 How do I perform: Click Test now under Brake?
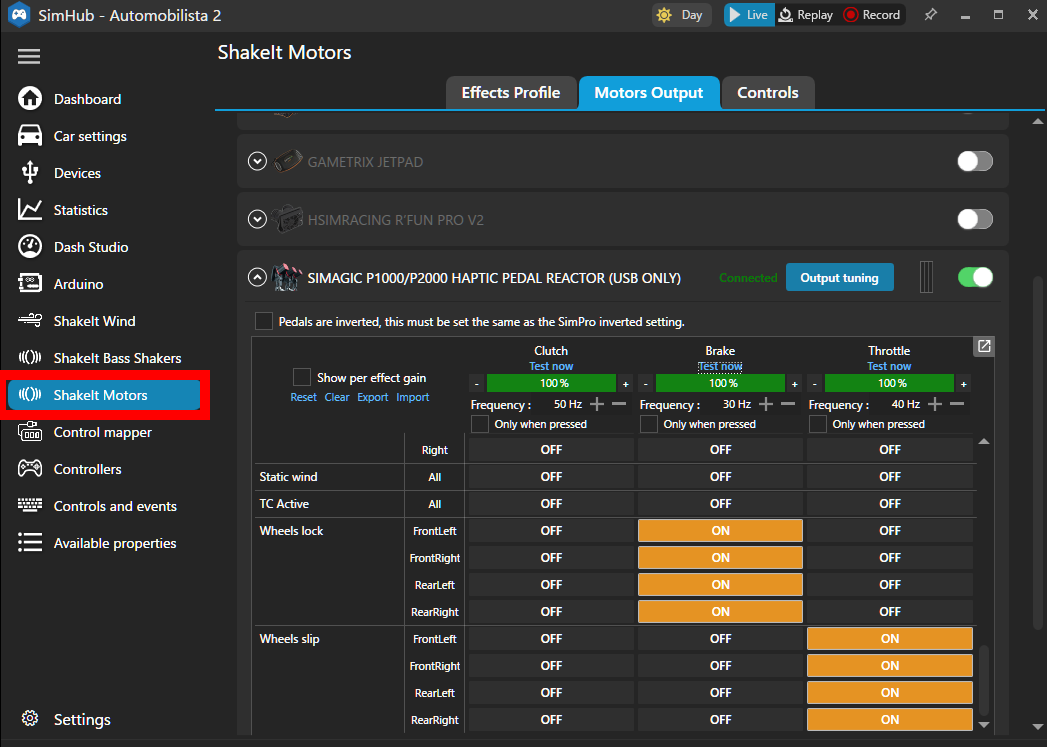[720, 366]
